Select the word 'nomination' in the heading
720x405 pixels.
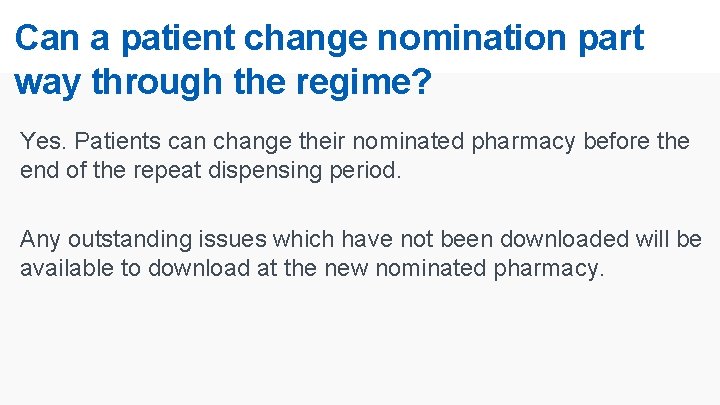472,38
